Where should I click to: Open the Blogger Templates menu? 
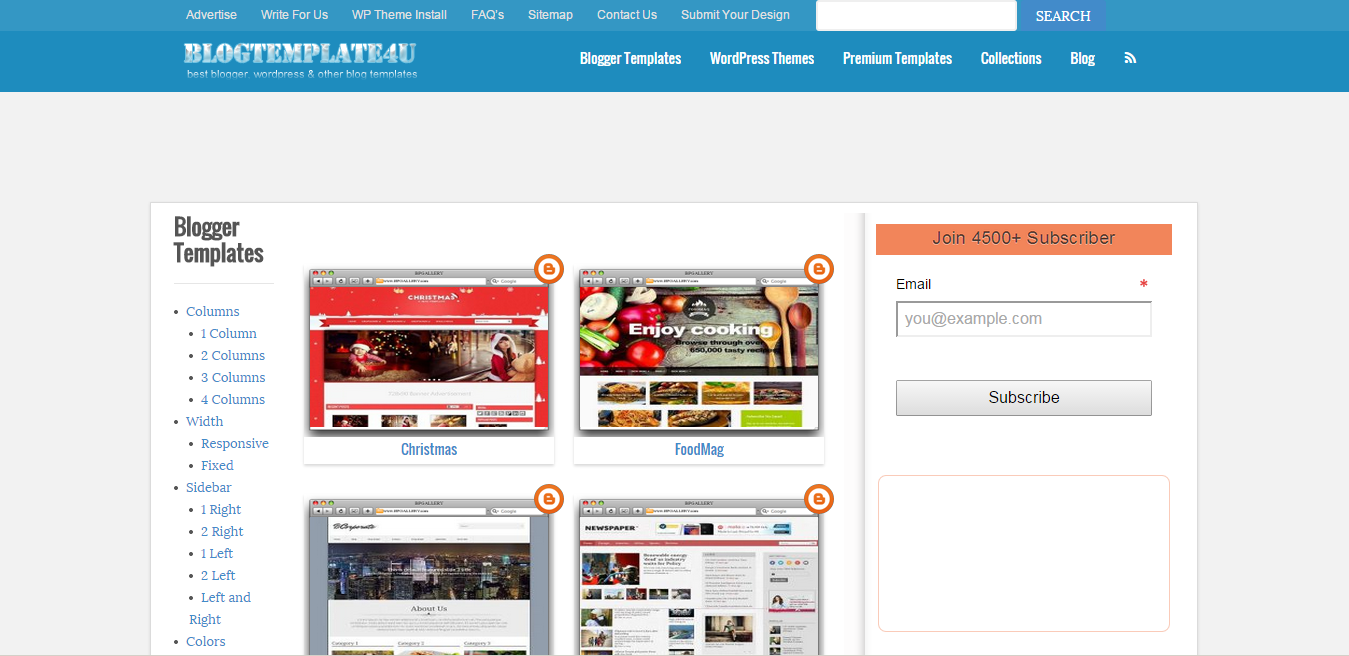click(631, 58)
